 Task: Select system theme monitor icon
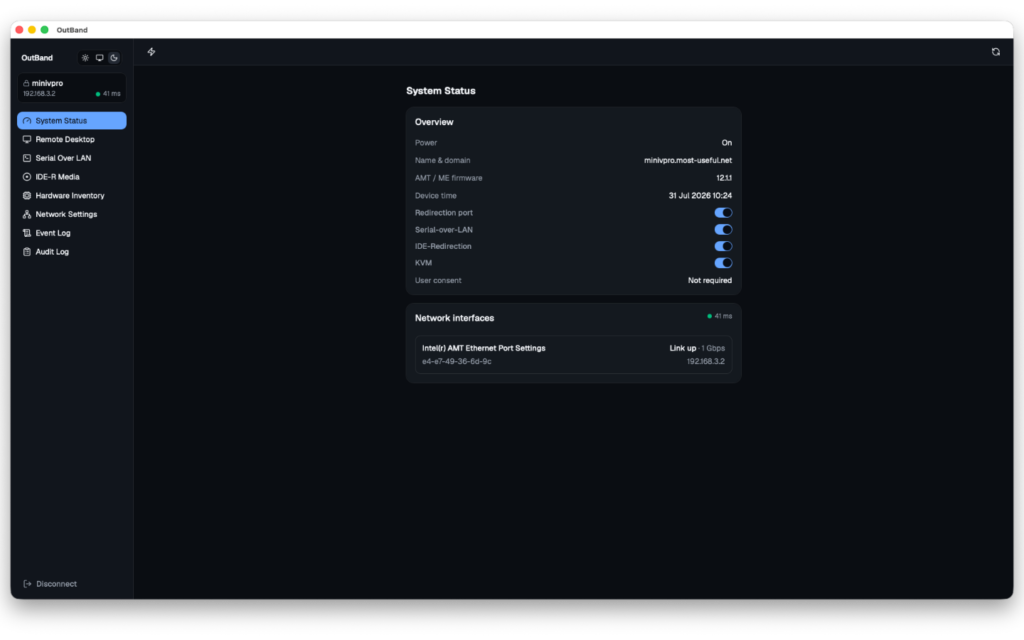click(99, 57)
